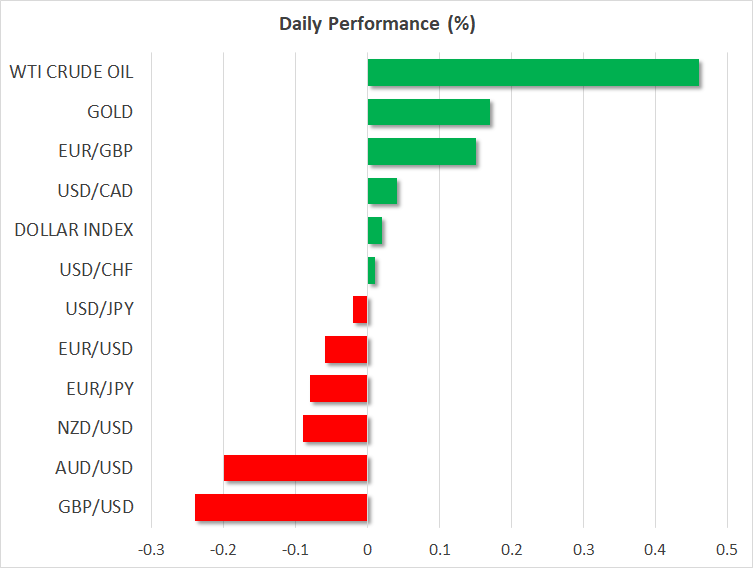Image resolution: width=753 pixels, height=568 pixels.
Task: Click the EUR/GBP green bar
Action: tap(422, 152)
